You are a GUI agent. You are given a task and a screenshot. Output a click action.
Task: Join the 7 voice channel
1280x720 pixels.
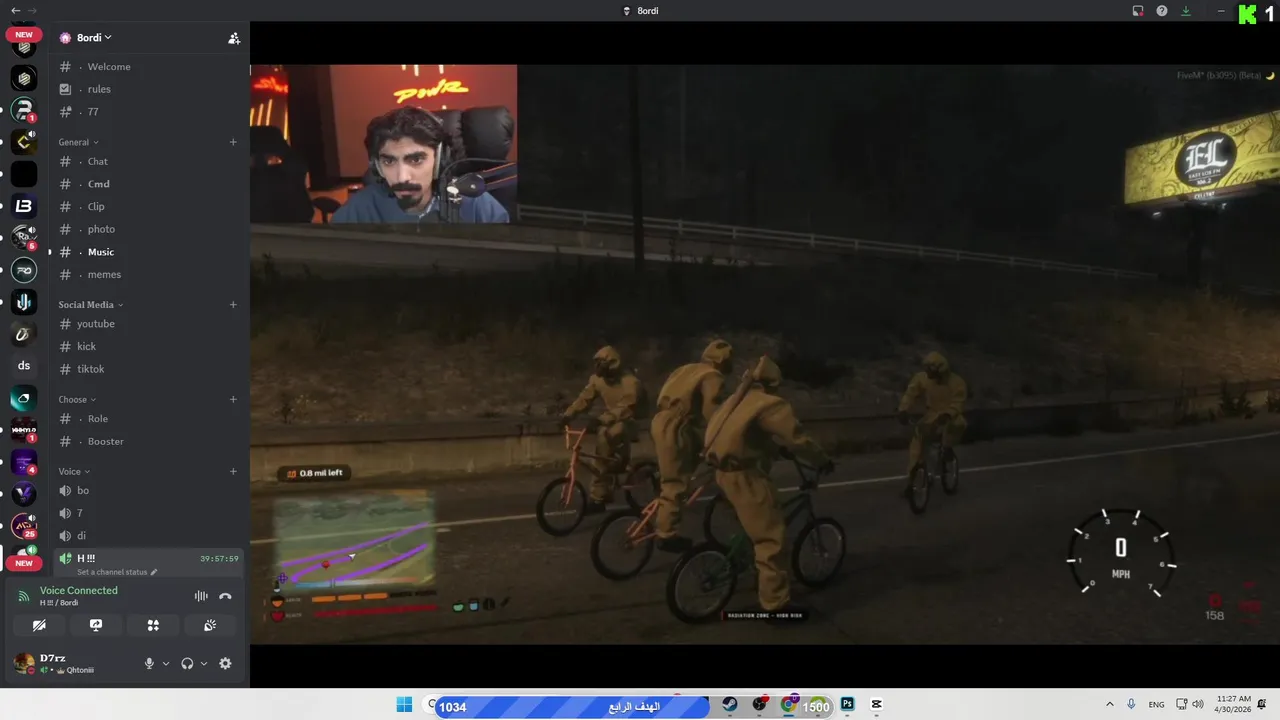pyautogui.click(x=149, y=513)
